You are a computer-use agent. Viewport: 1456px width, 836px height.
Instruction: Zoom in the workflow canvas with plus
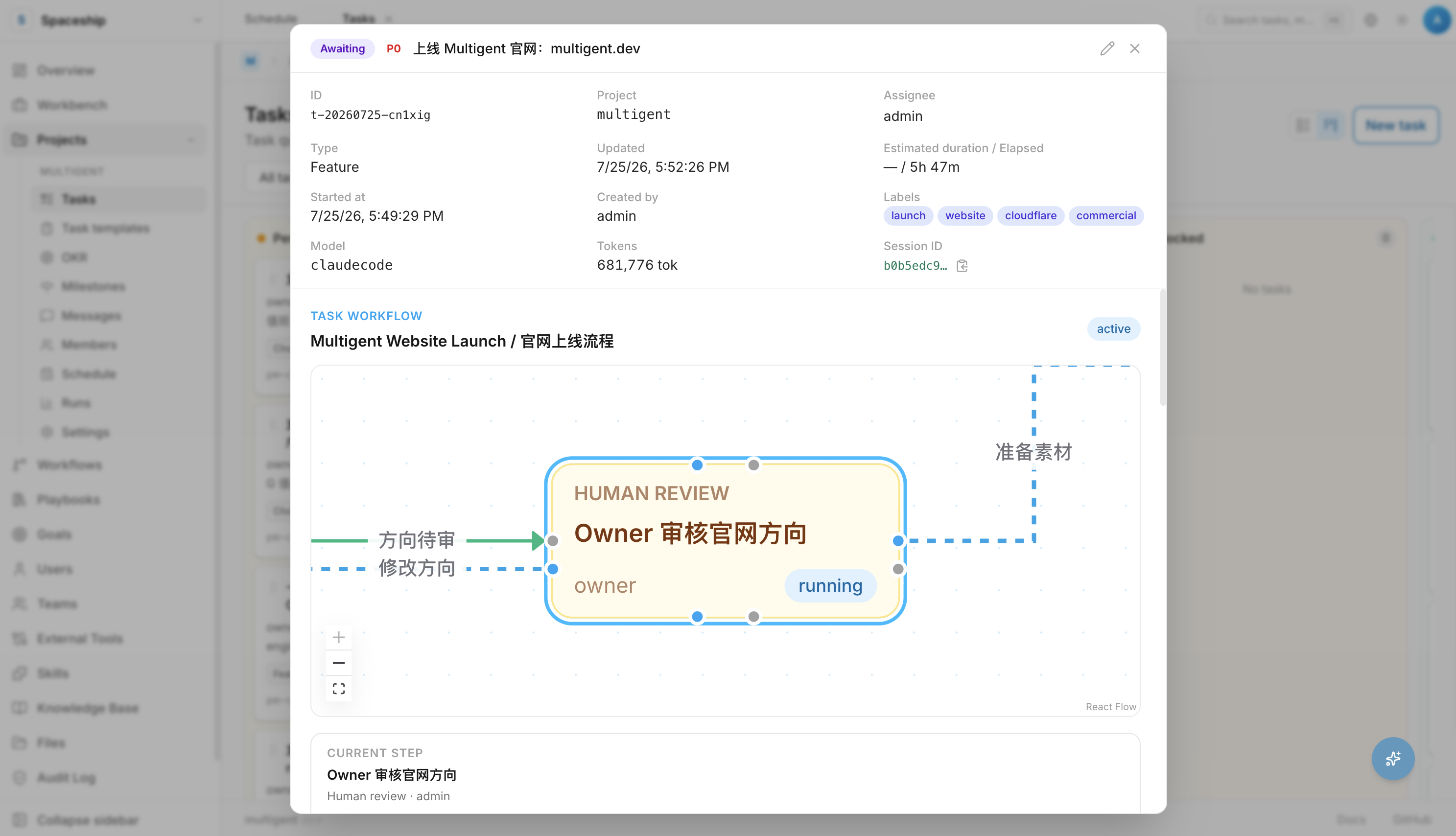coord(339,637)
